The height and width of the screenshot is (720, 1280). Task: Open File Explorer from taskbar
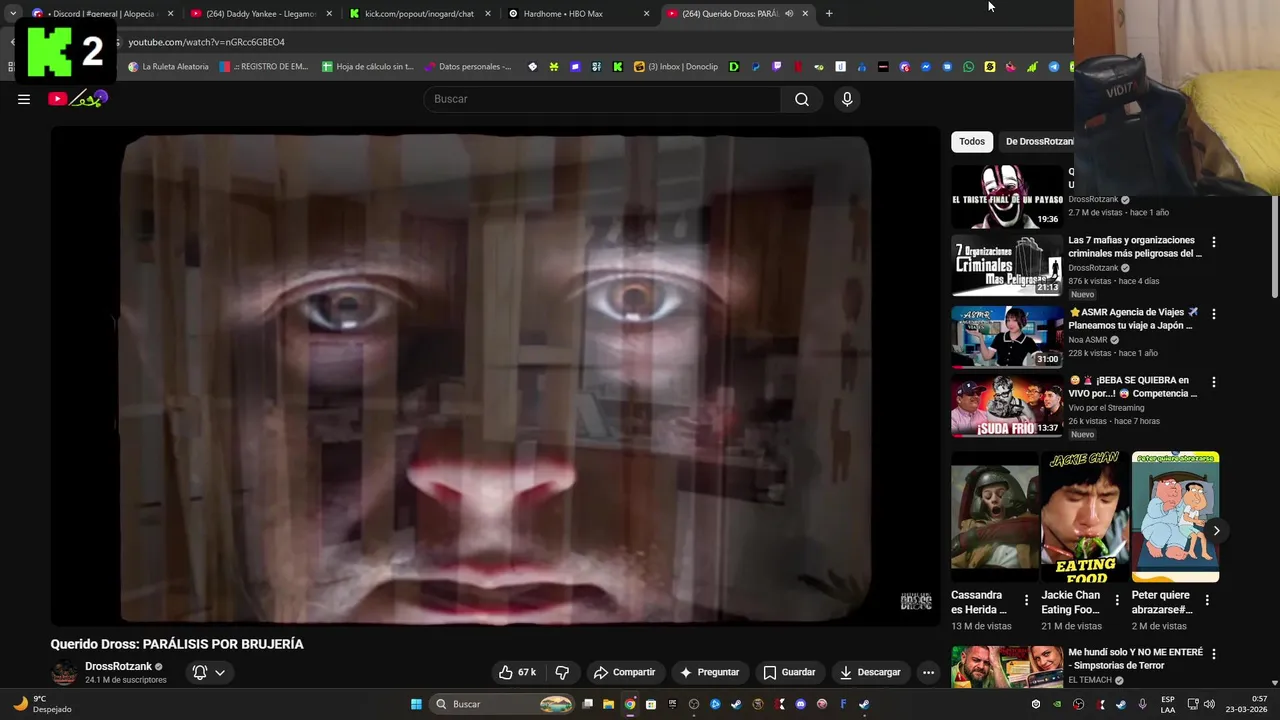608,704
